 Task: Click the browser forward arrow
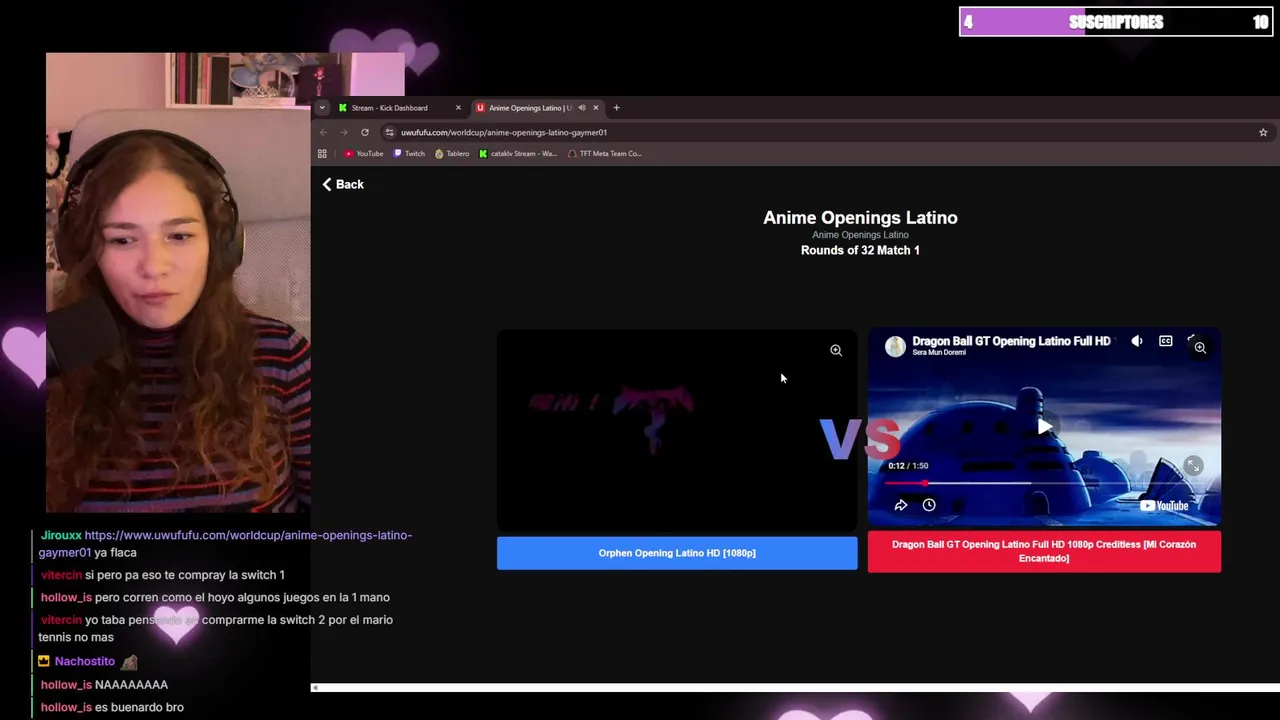pos(344,132)
